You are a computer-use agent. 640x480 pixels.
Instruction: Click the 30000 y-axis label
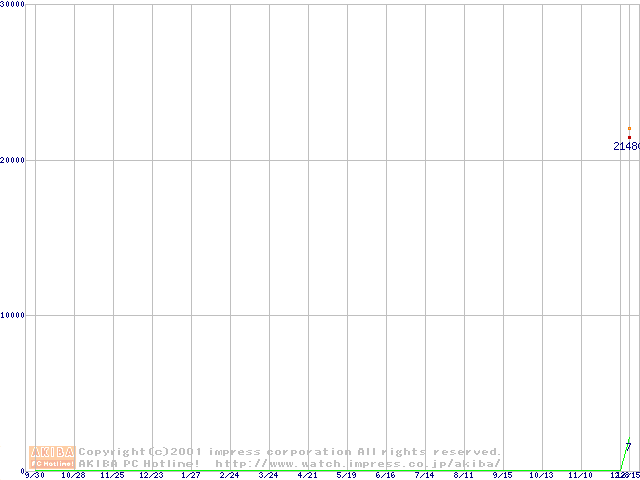tap(14, 5)
